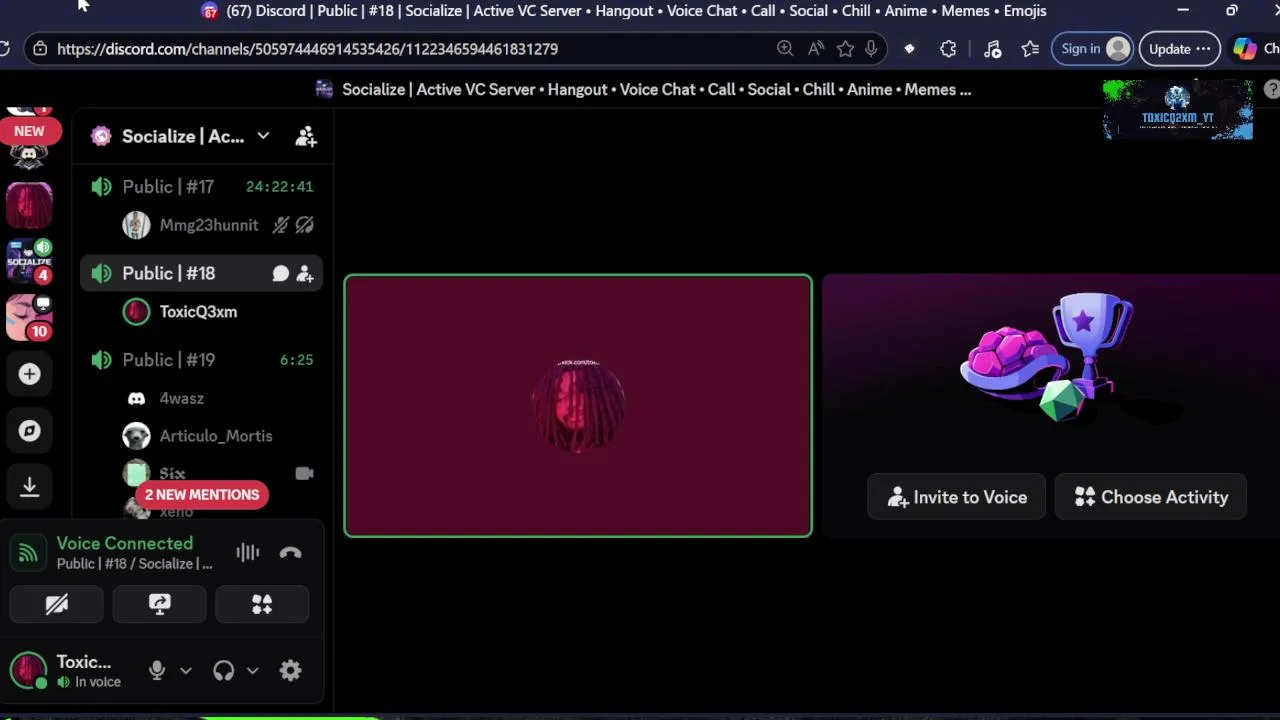
Task: Click the browser Sign in button
Action: pyautogui.click(x=1093, y=49)
